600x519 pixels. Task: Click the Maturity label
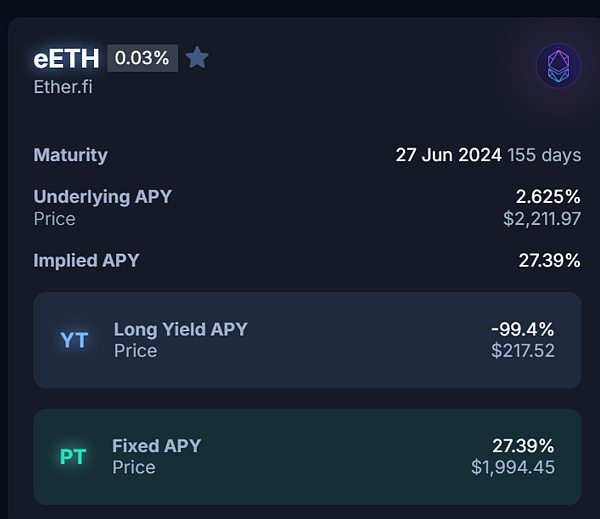(x=70, y=155)
